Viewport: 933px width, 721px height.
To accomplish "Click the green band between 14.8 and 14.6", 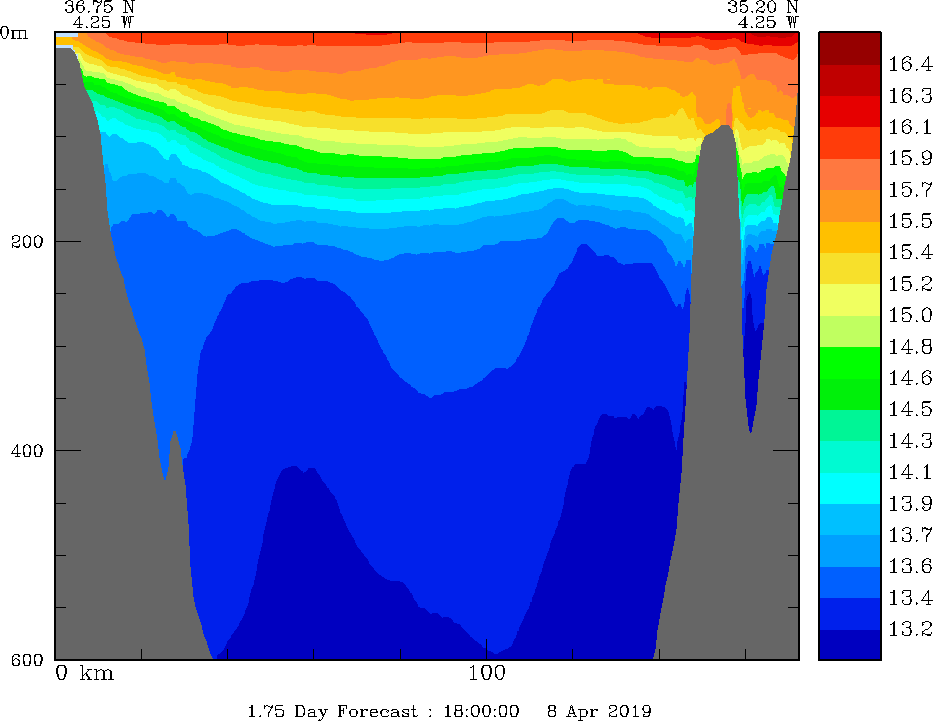I will tap(850, 362).
